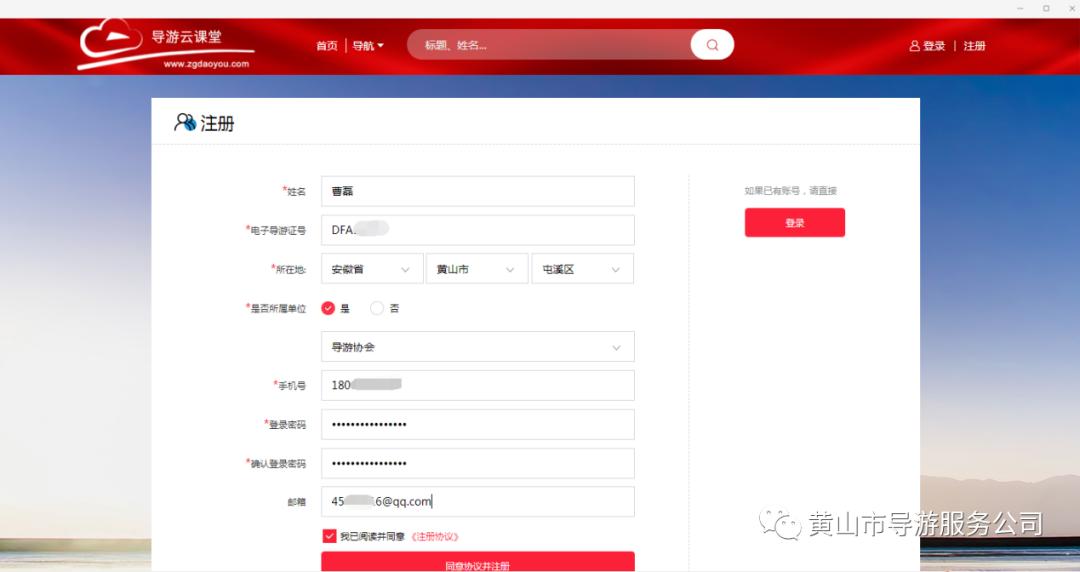Screen dimensions: 1080x572
Task: Click the 注册 heading user icon
Action: [x=185, y=123]
